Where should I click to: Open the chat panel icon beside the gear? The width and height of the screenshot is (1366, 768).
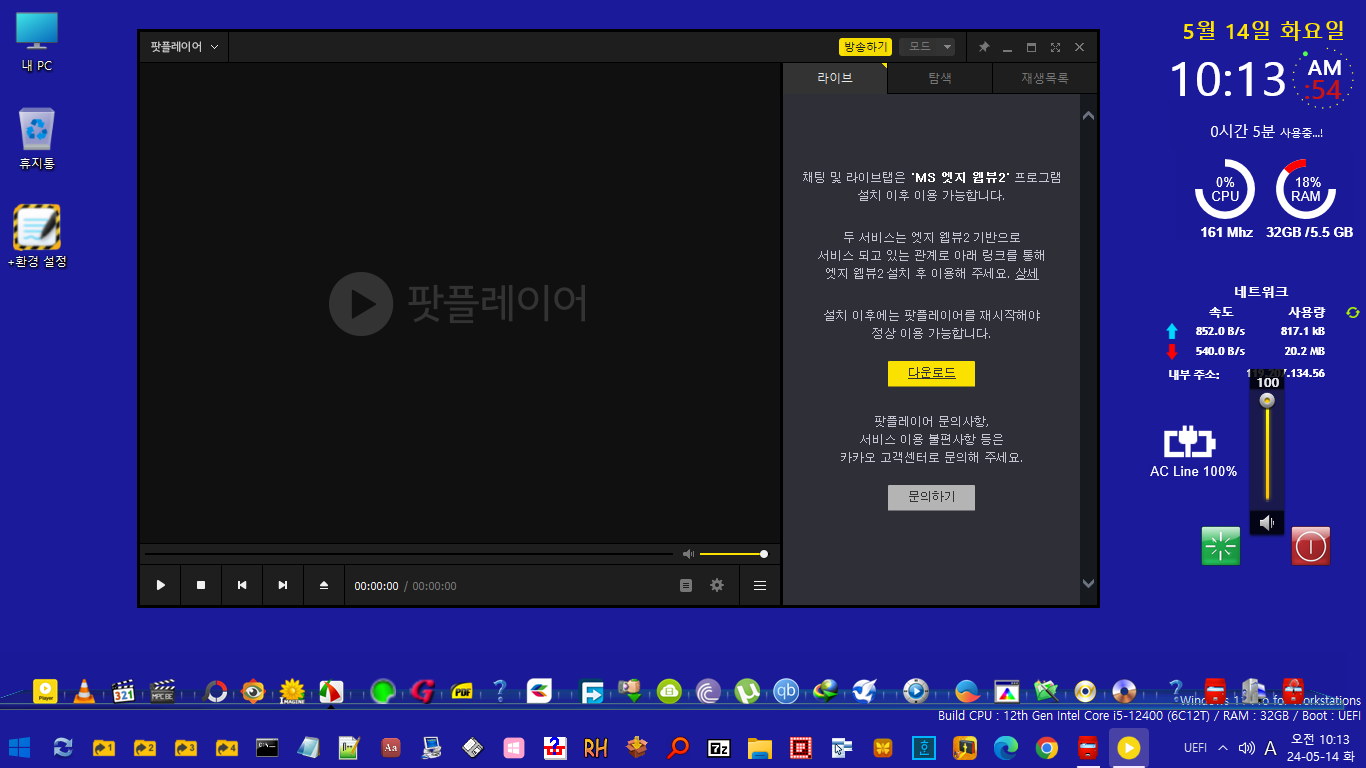click(686, 585)
